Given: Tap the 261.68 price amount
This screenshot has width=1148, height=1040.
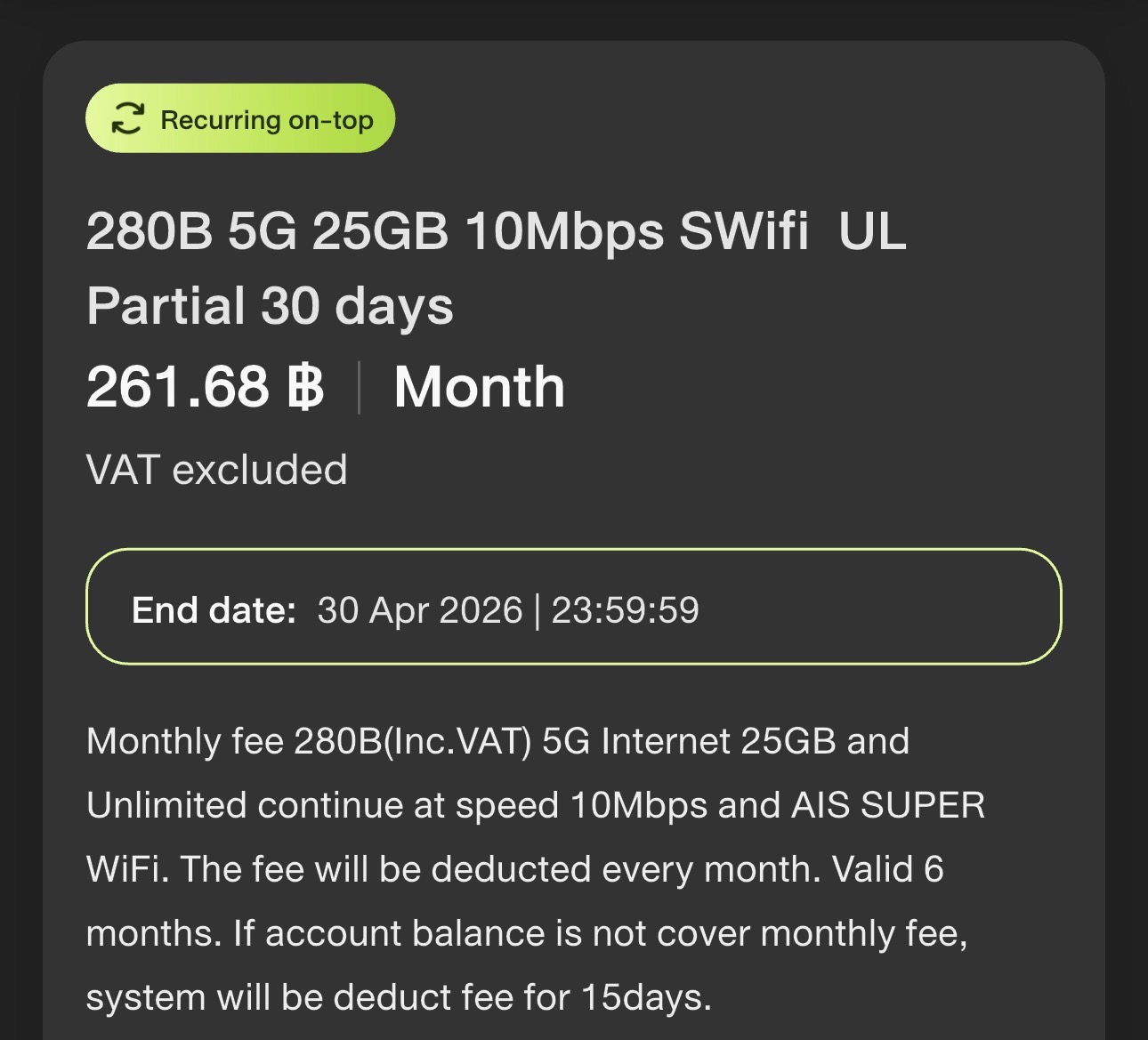Looking at the screenshot, I should (x=177, y=388).
